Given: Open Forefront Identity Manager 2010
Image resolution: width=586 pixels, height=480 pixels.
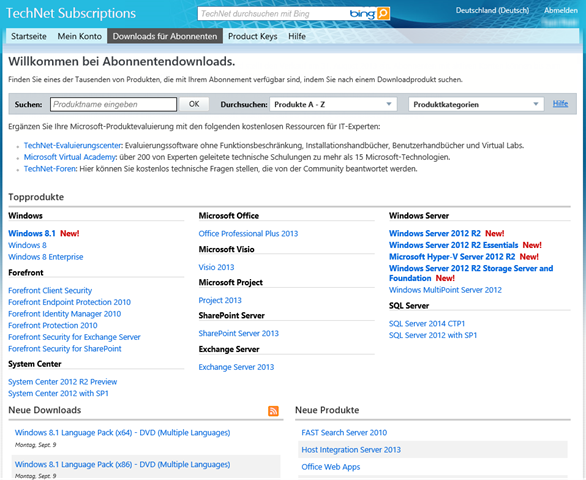Looking at the screenshot, I should point(65,314).
